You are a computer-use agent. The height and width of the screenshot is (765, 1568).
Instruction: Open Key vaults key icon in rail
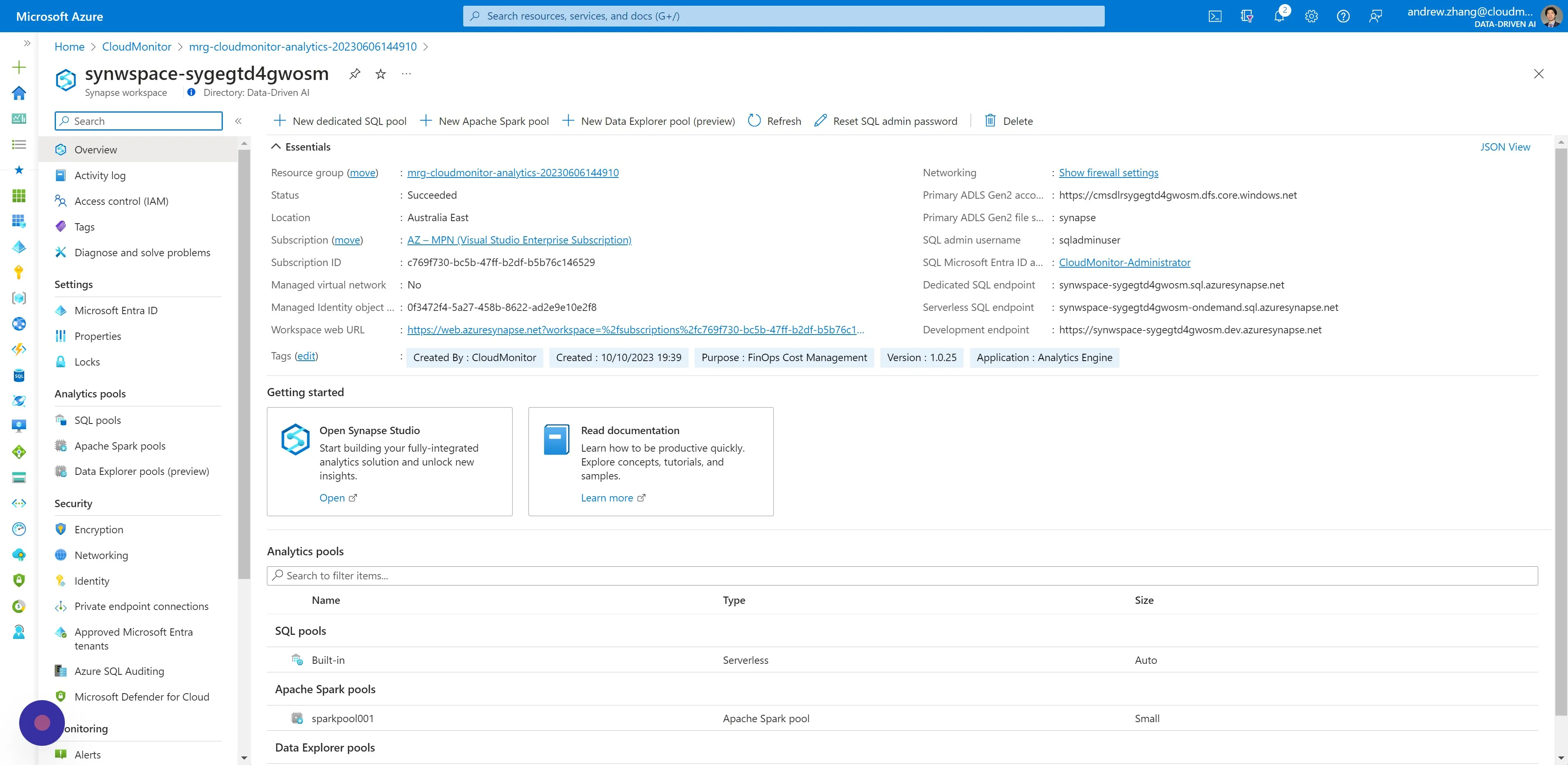19,272
